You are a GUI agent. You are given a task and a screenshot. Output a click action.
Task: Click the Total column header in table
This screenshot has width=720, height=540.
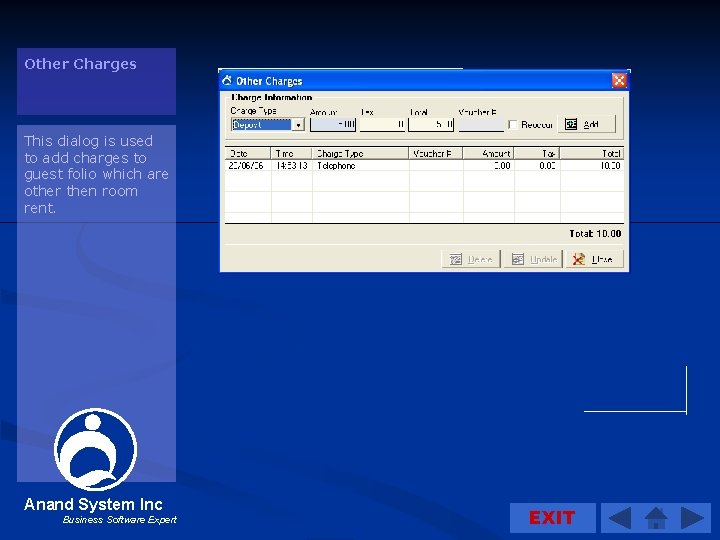pyautogui.click(x=592, y=153)
